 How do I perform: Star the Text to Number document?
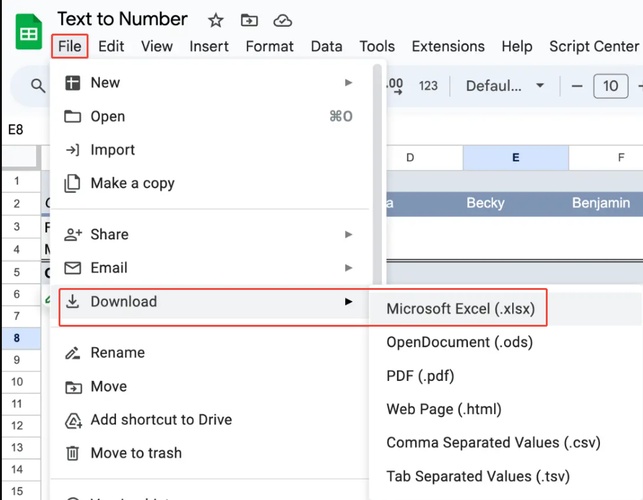coord(216,20)
